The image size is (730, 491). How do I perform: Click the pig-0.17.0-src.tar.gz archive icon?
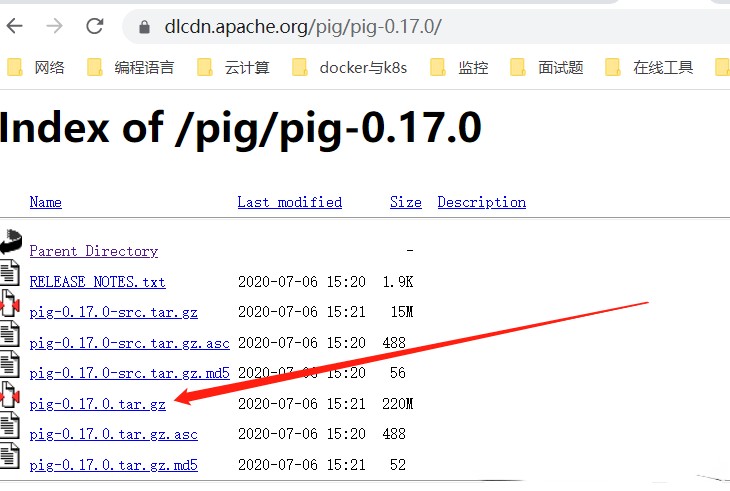10,304
